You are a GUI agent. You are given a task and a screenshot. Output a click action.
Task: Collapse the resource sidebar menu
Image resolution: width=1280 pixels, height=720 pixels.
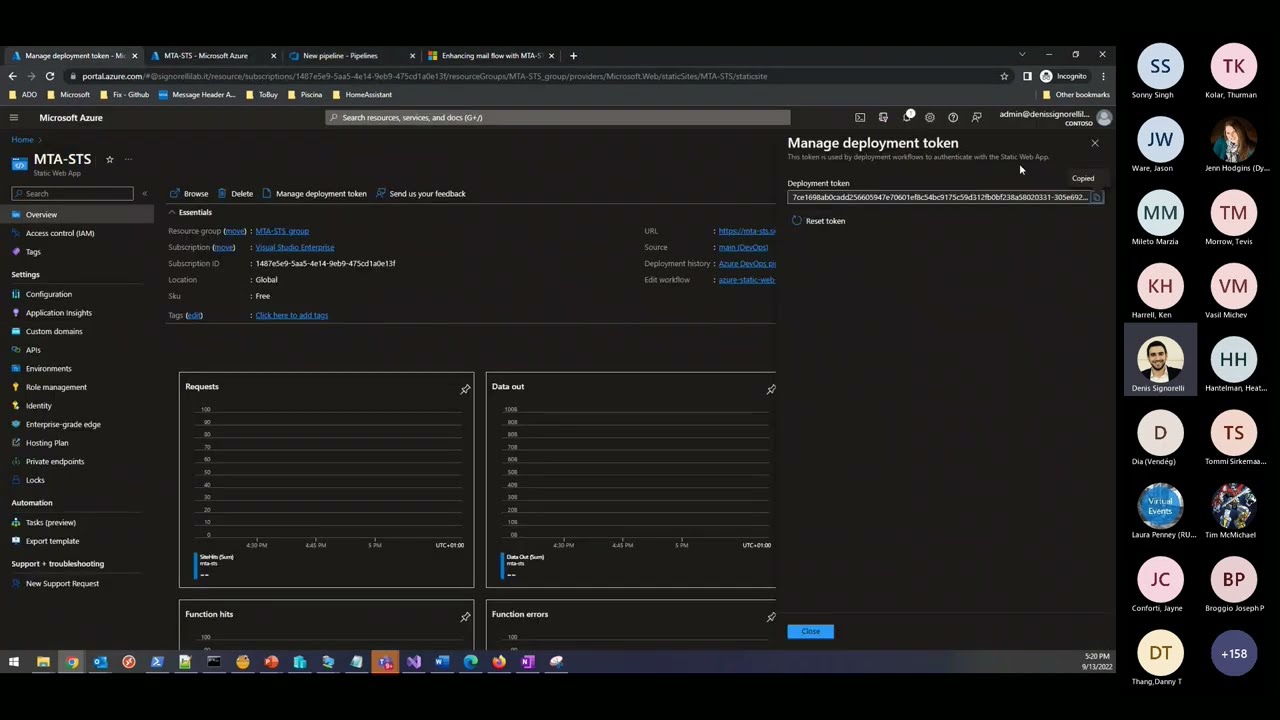pyautogui.click(x=144, y=194)
